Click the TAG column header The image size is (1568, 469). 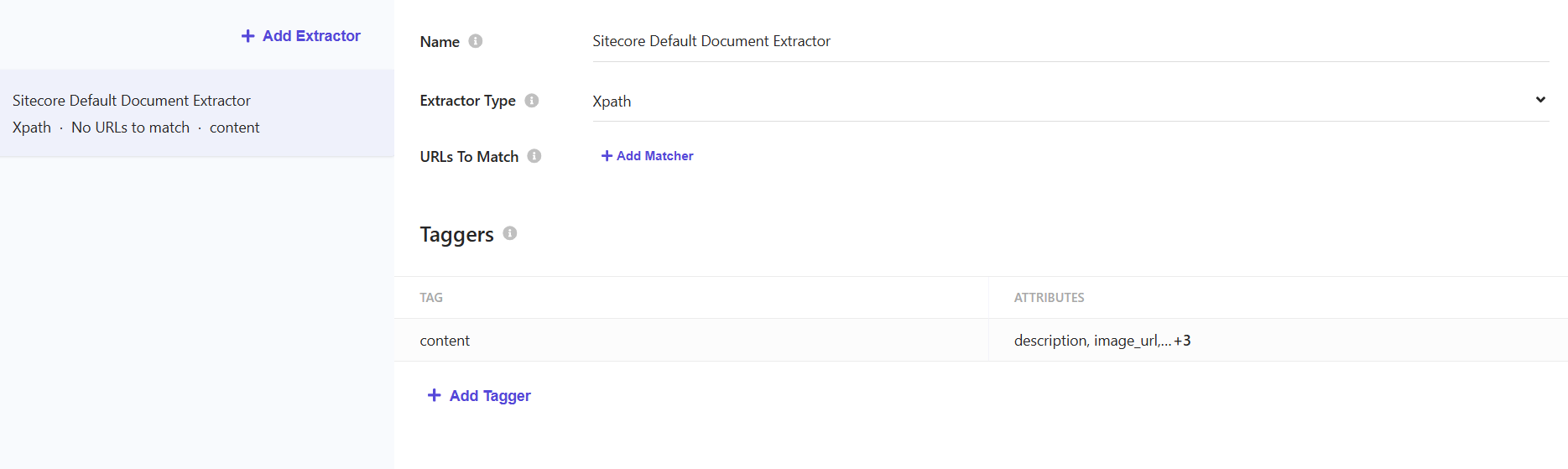tap(431, 298)
